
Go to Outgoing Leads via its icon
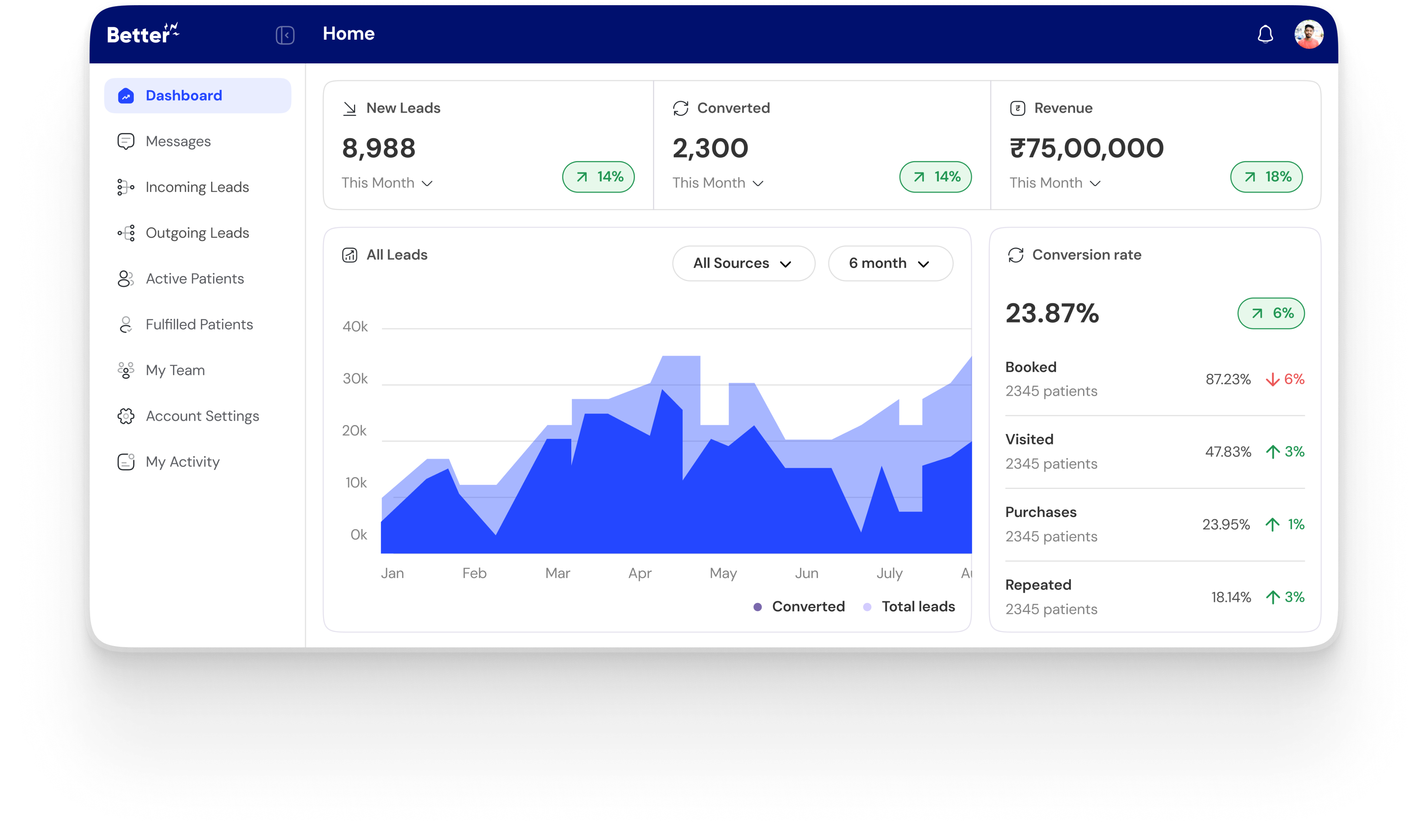point(126,233)
